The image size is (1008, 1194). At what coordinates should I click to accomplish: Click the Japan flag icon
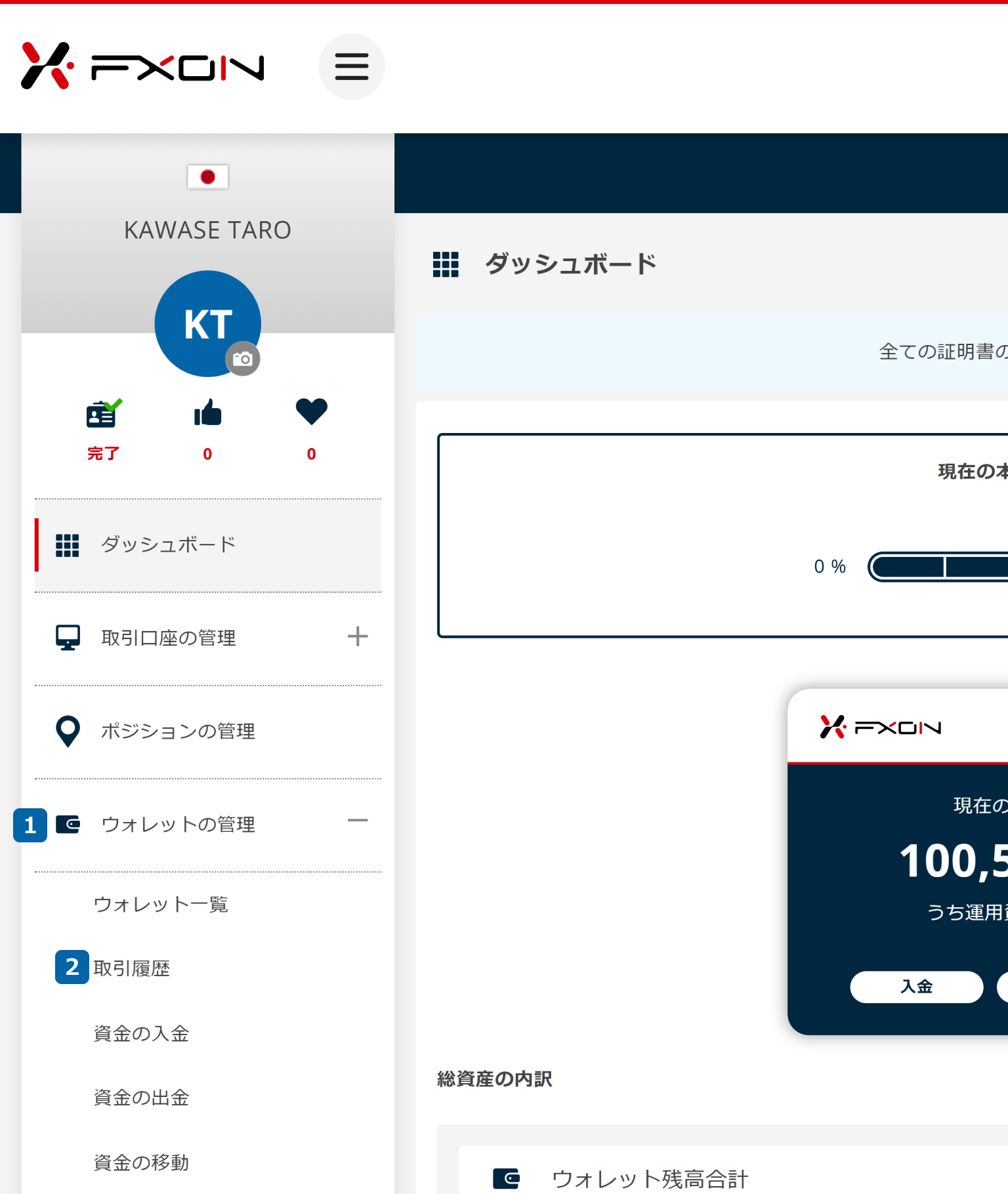pyautogui.click(x=207, y=176)
